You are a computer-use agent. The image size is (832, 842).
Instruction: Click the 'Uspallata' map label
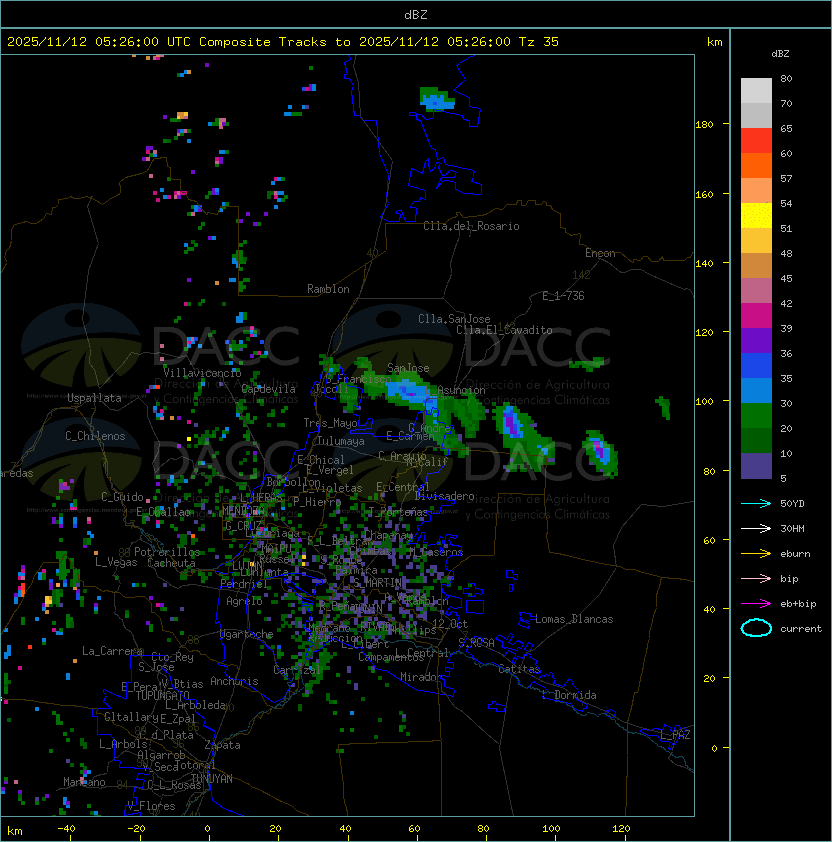pyautogui.click(x=94, y=398)
